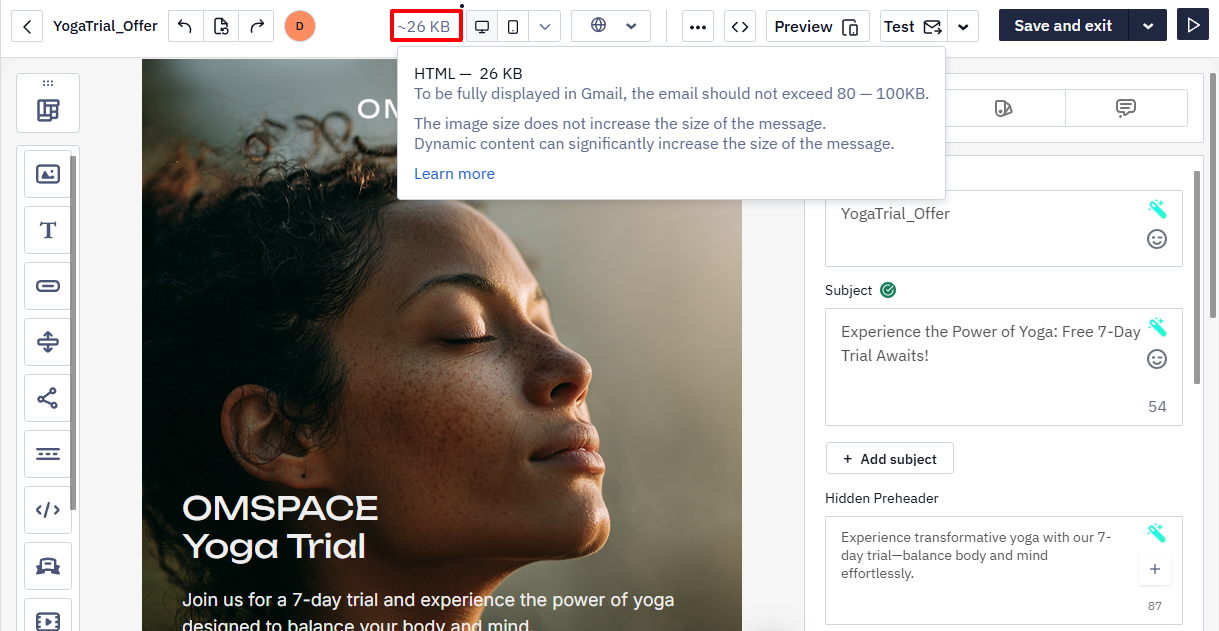Open emoji picker in name field
This screenshot has height=631, width=1219.
coord(1157,239)
